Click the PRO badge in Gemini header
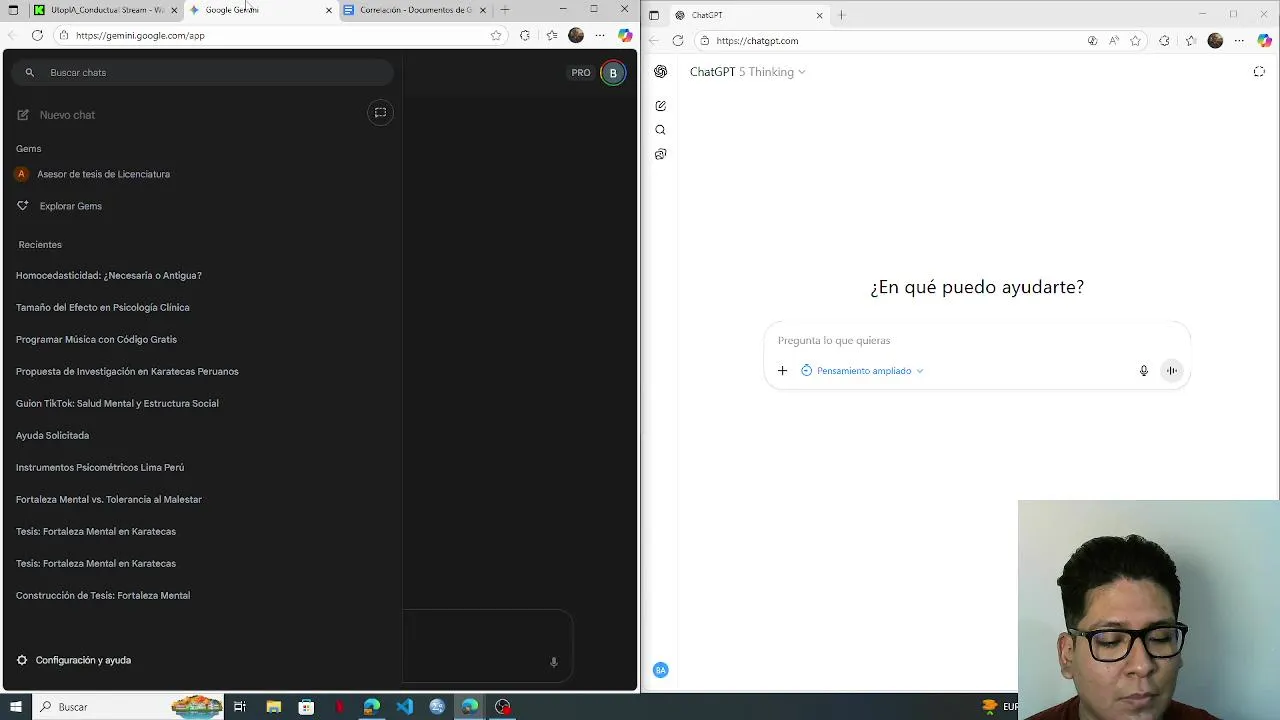Image resolution: width=1280 pixels, height=720 pixels. tap(581, 73)
